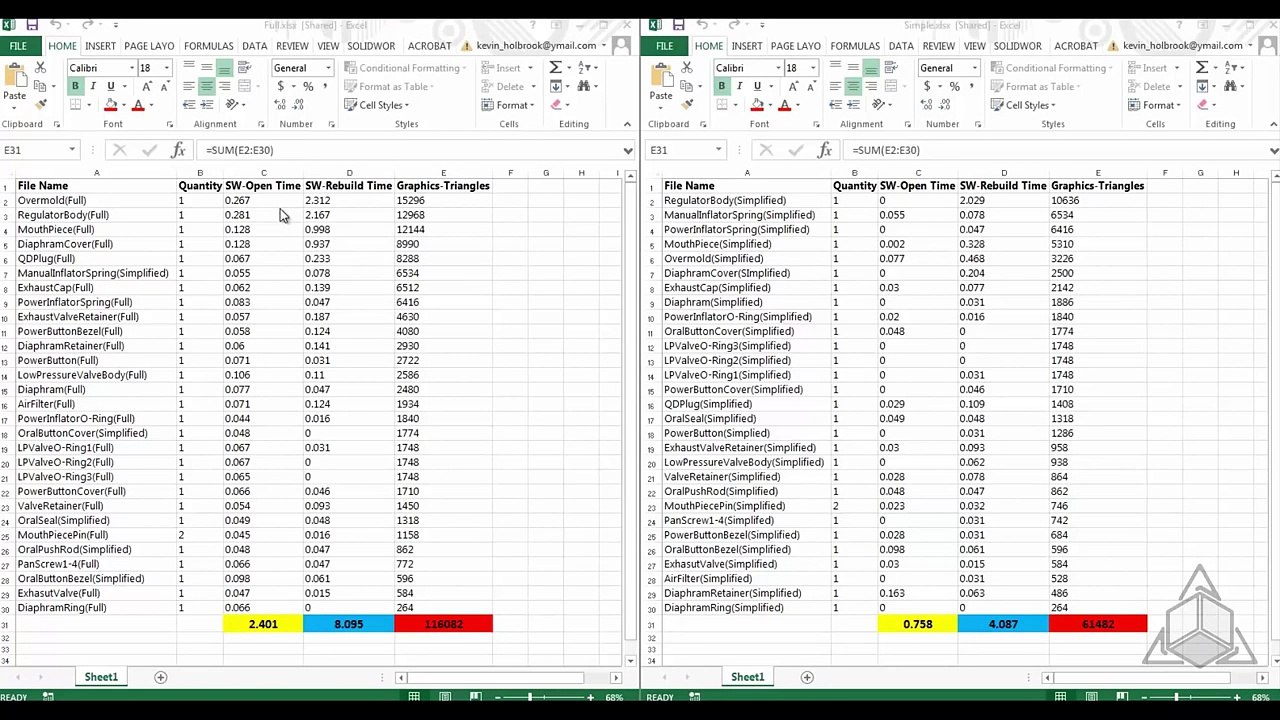Switch to FORMULAS tab in Full.xlsx window
The width and height of the screenshot is (1280, 720).
tap(208, 46)
